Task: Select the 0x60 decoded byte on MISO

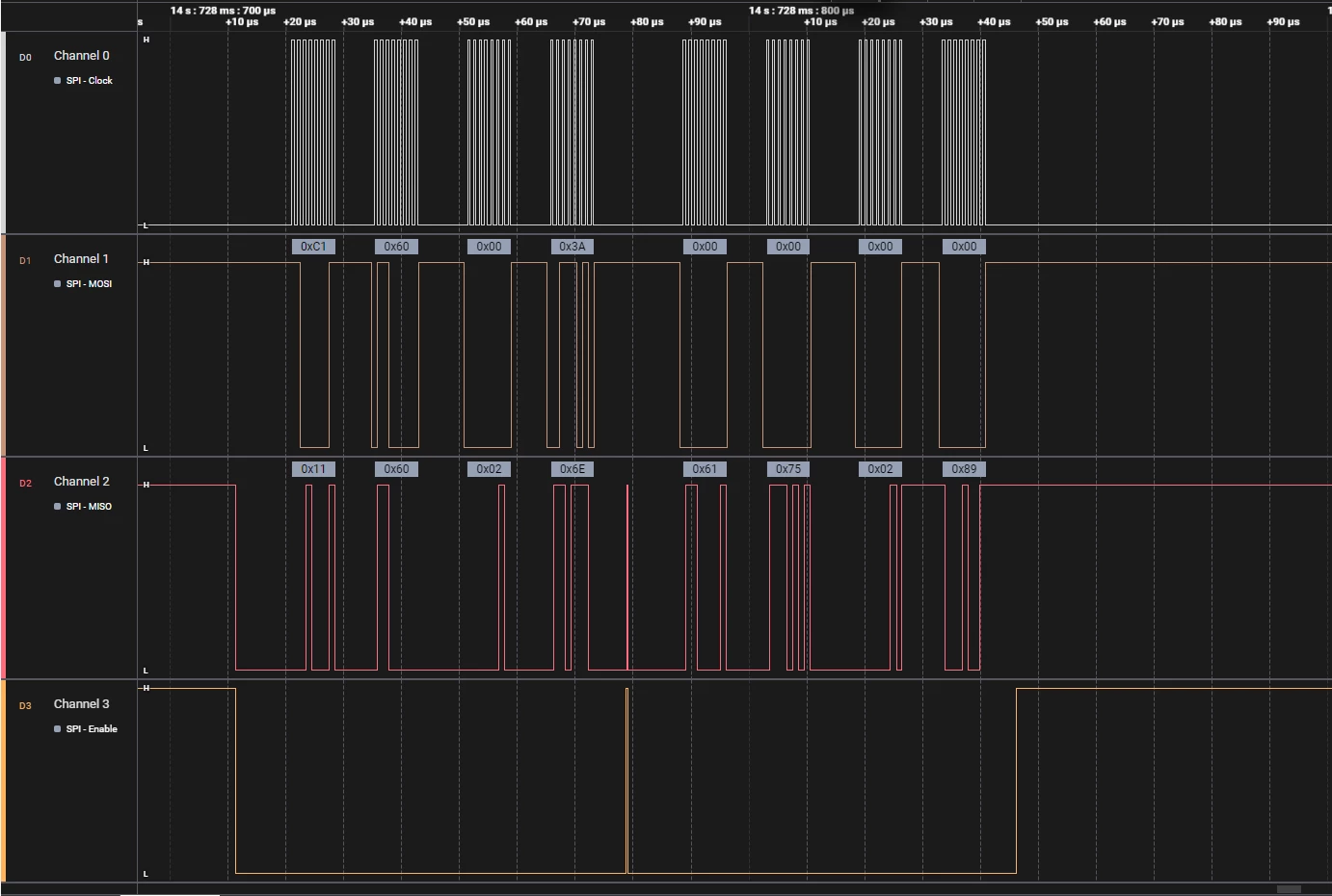Action: (396, 469)
